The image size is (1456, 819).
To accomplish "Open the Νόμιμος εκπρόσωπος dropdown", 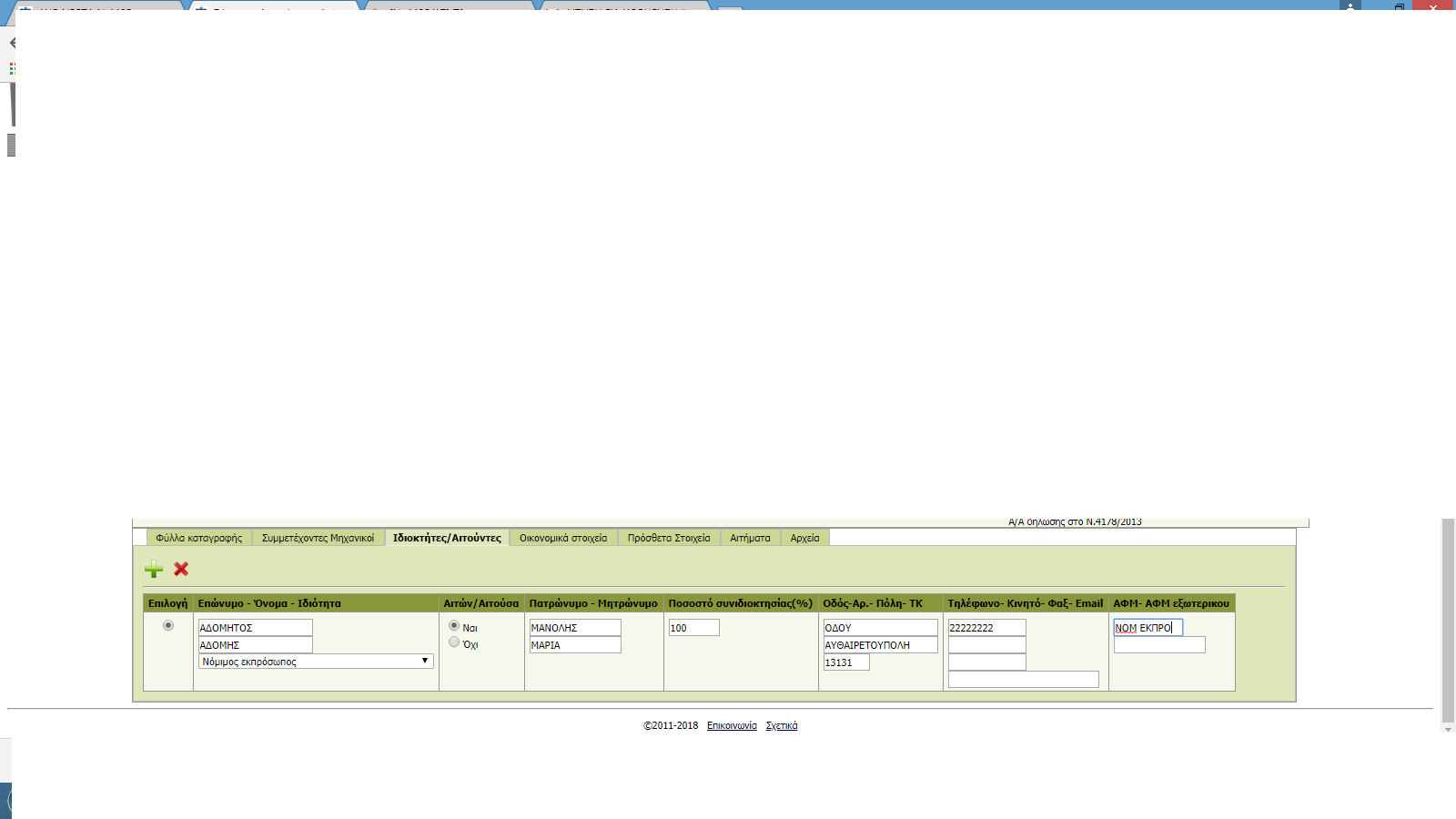I will pos(316,662).
